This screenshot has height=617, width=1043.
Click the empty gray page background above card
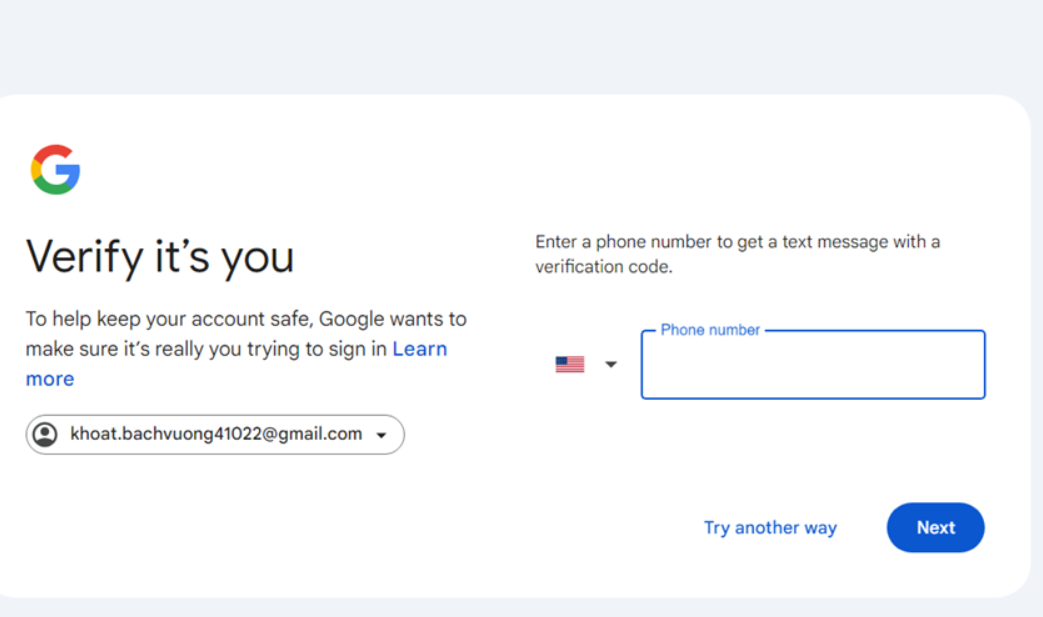click(500, 45)
